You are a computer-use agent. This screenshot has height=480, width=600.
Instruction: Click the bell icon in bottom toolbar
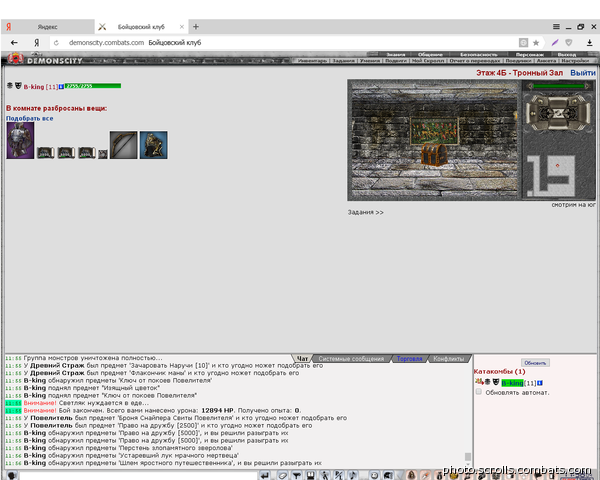point(411,475)
